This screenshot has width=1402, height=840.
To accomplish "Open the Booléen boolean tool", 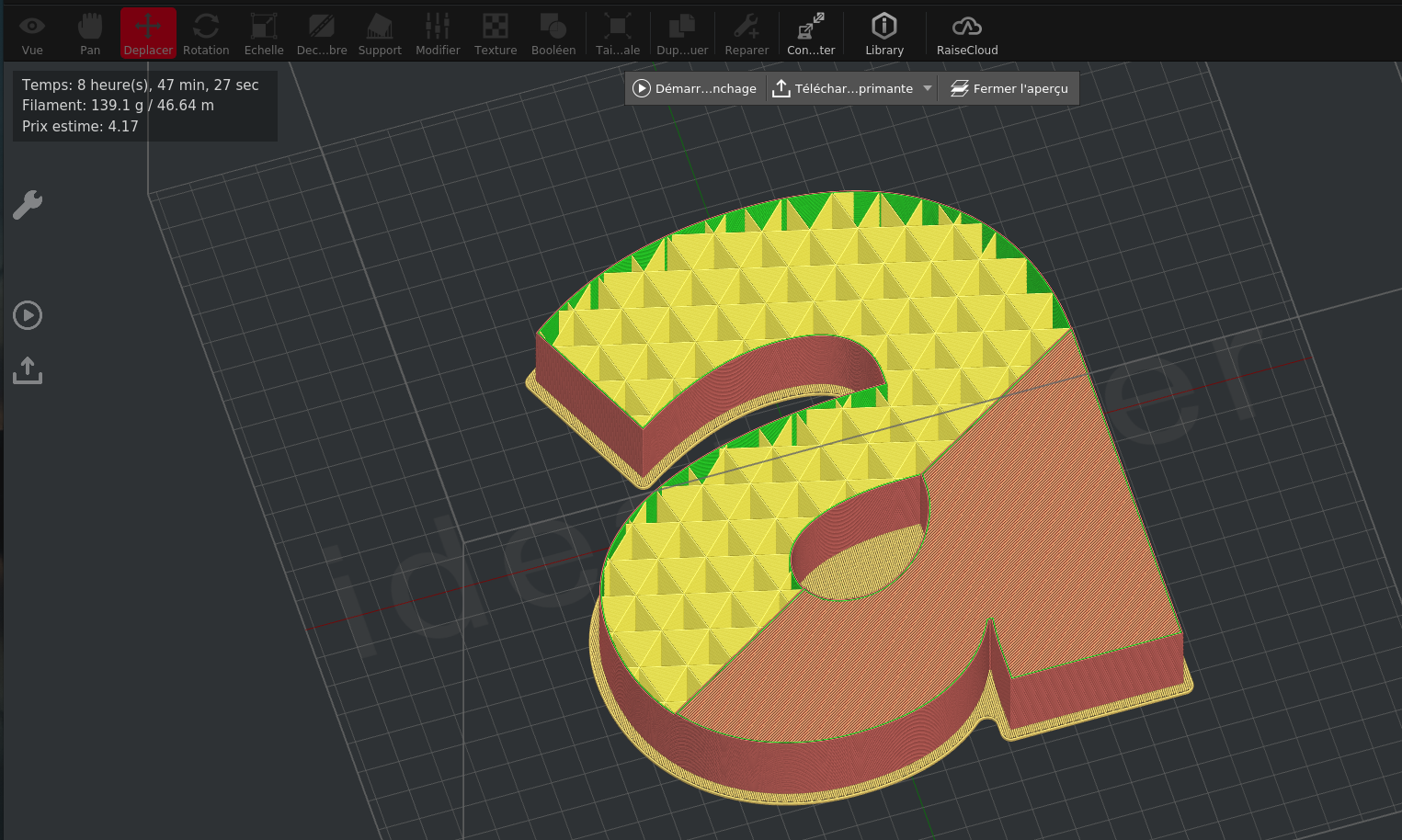I will (553, 34).
